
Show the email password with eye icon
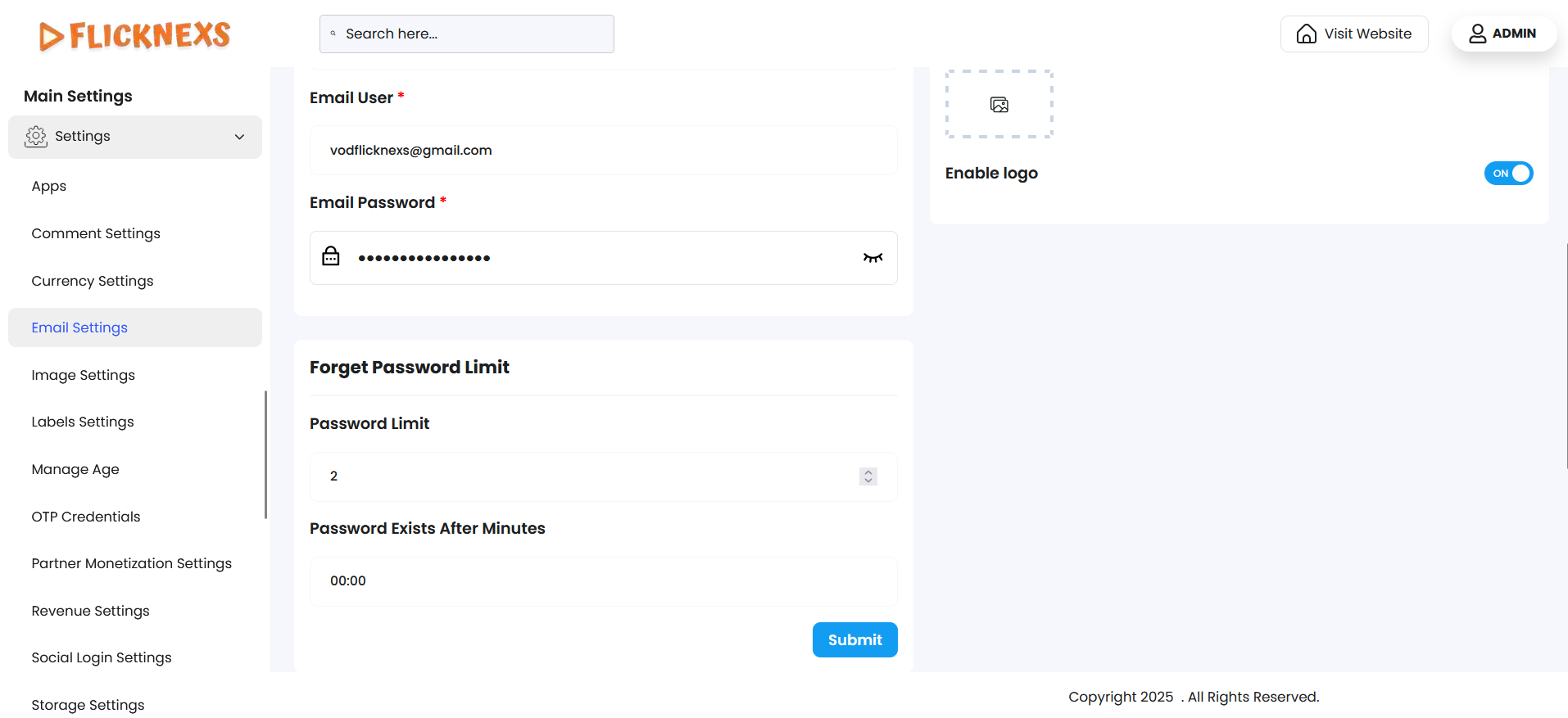872,258
